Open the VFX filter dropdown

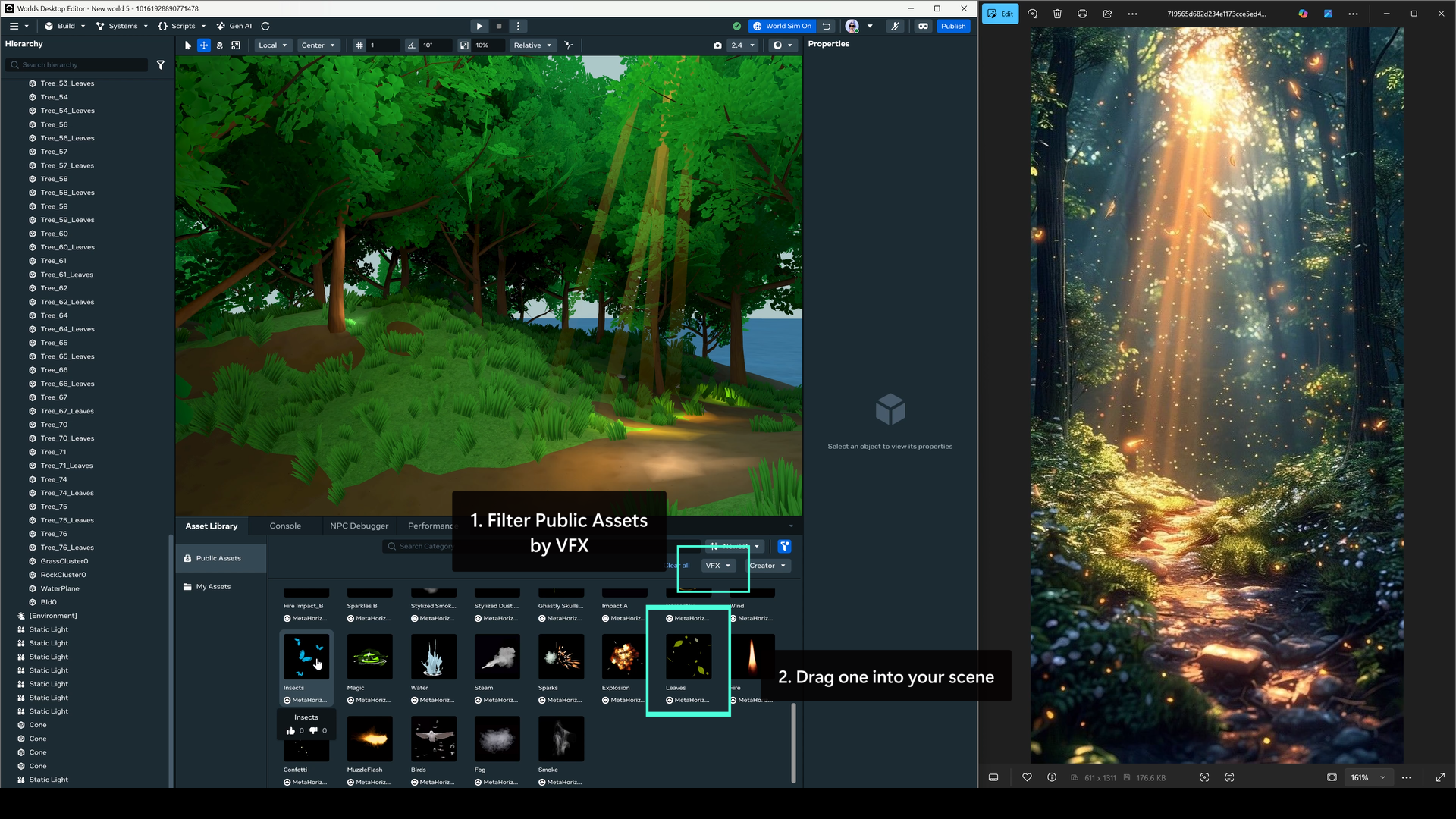pyautogui.click(x=717, y=565)
